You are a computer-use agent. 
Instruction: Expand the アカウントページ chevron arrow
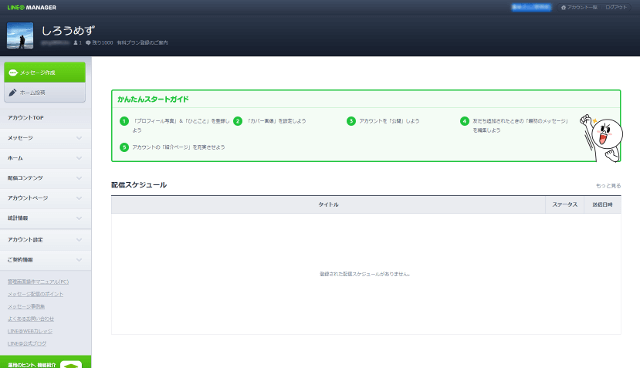[x=79, y=198]
